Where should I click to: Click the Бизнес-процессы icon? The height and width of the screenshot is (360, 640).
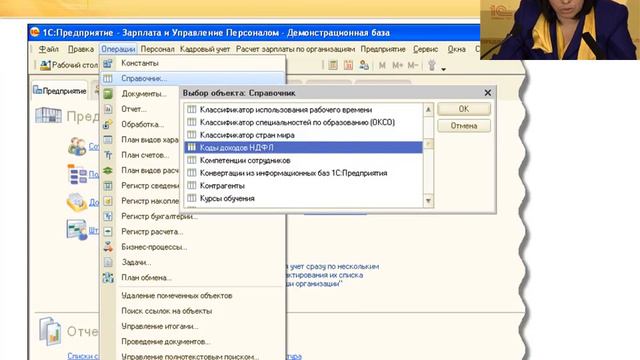(x=108, y=247)
